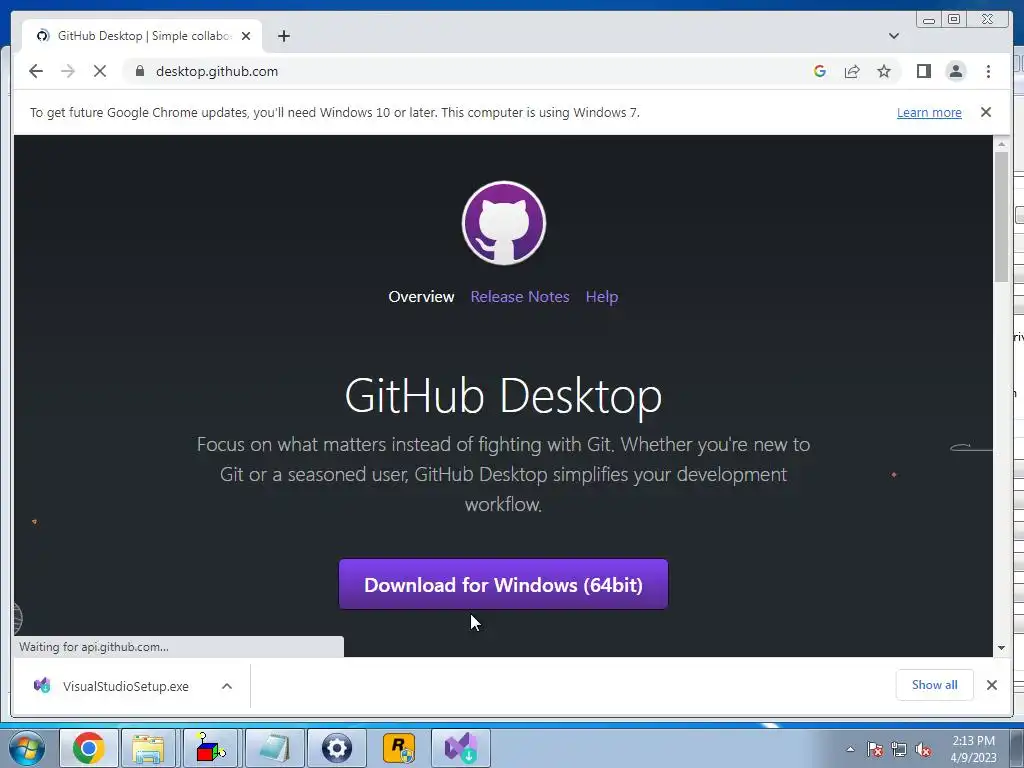Click the page scrollbar thumb
Viewport: 1024px width, 768px height.
click(x=1001, y=216)
